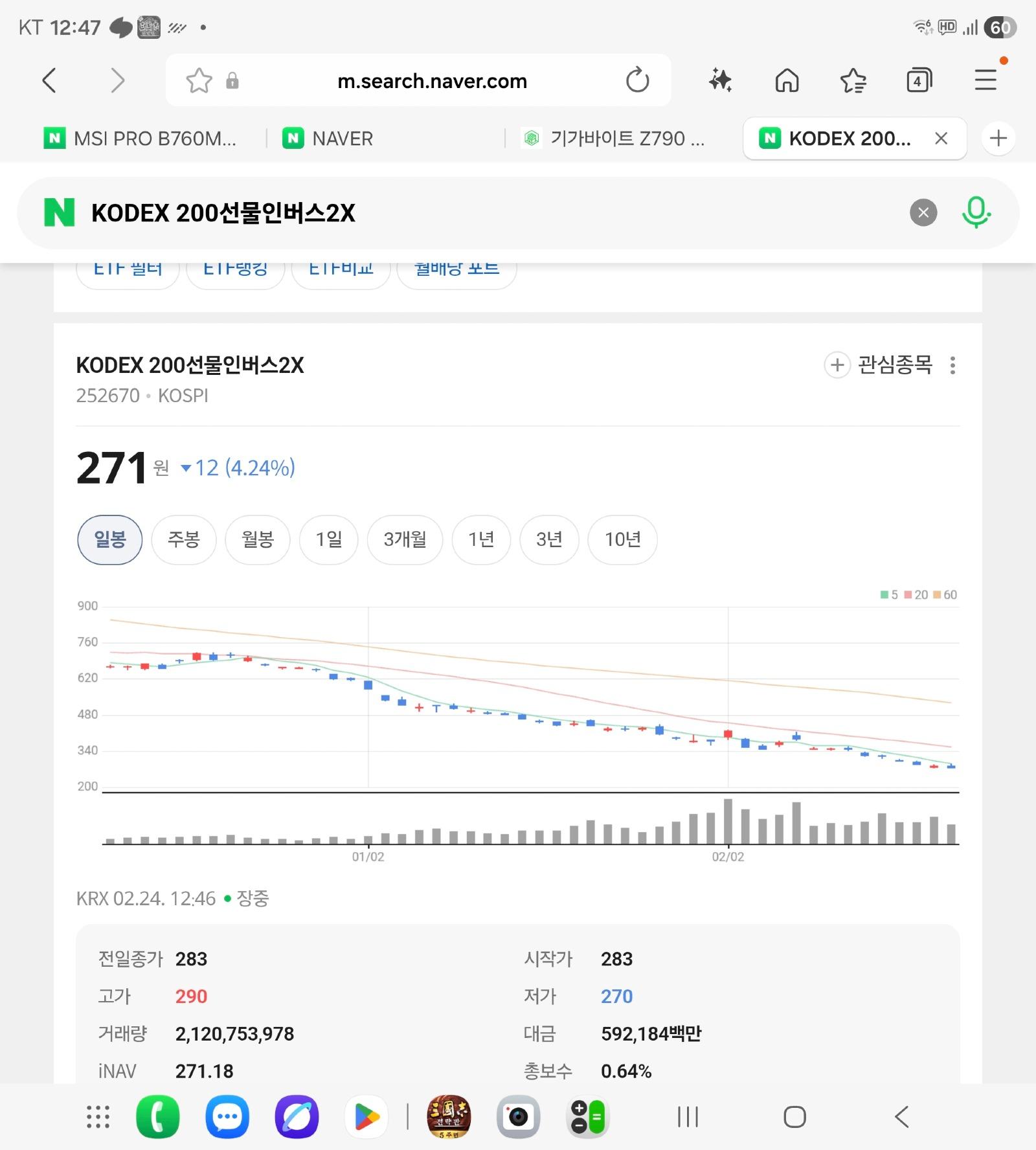Tap the change value 12 (4.24%)
The width and height of the screenshot is (1036, 1150).
tap(238, 468)
